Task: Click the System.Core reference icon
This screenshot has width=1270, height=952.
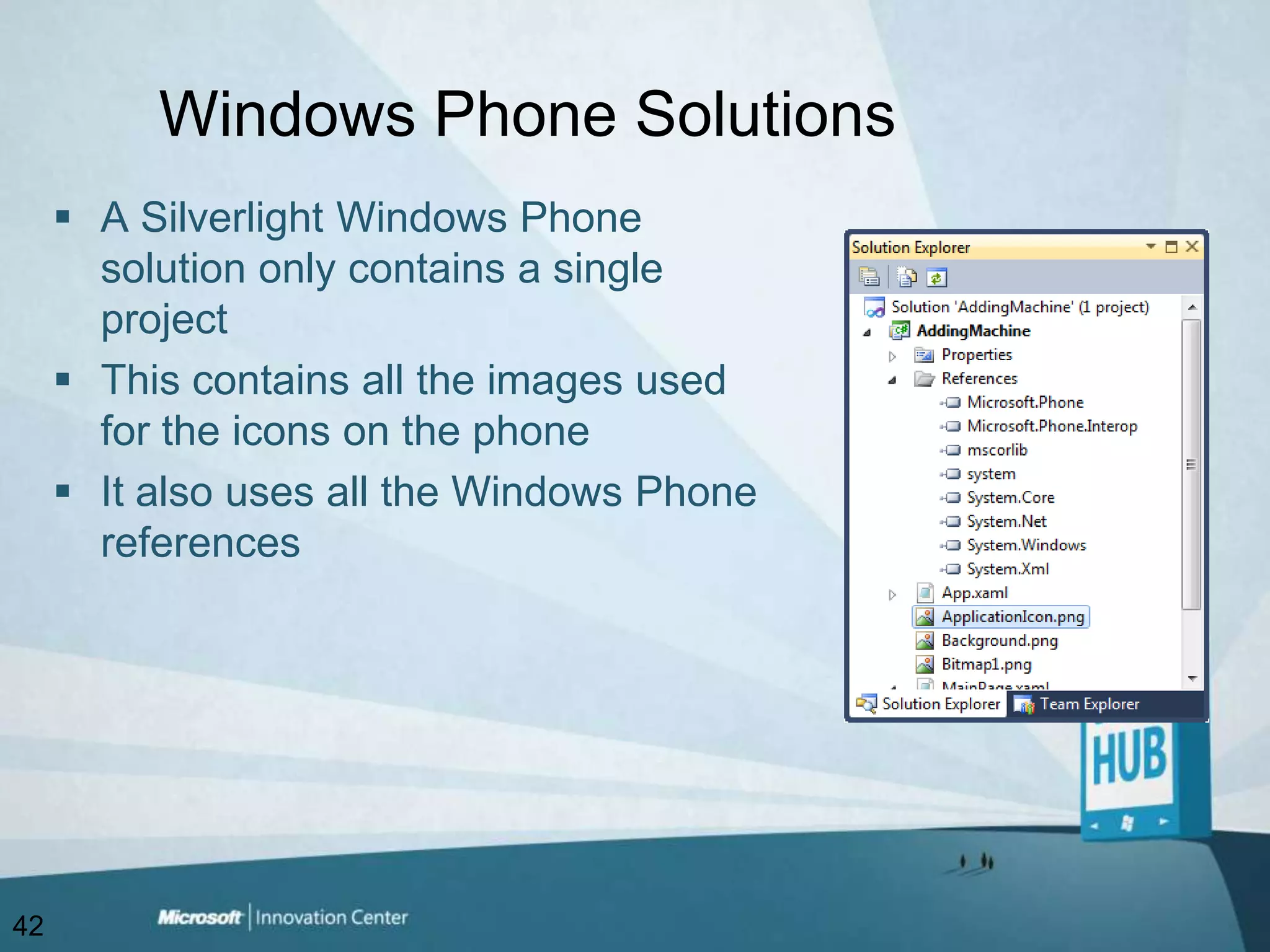Action: (951, 498)
